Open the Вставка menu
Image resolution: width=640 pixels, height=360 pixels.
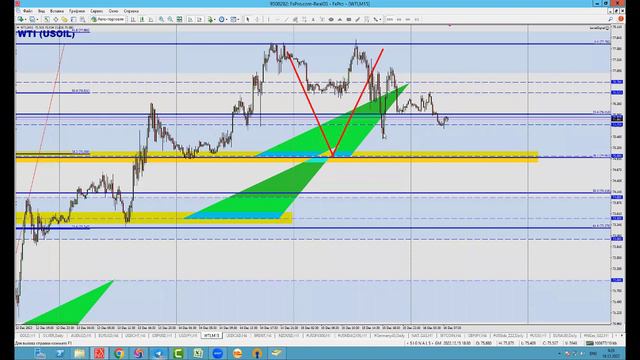coord(57,11)
